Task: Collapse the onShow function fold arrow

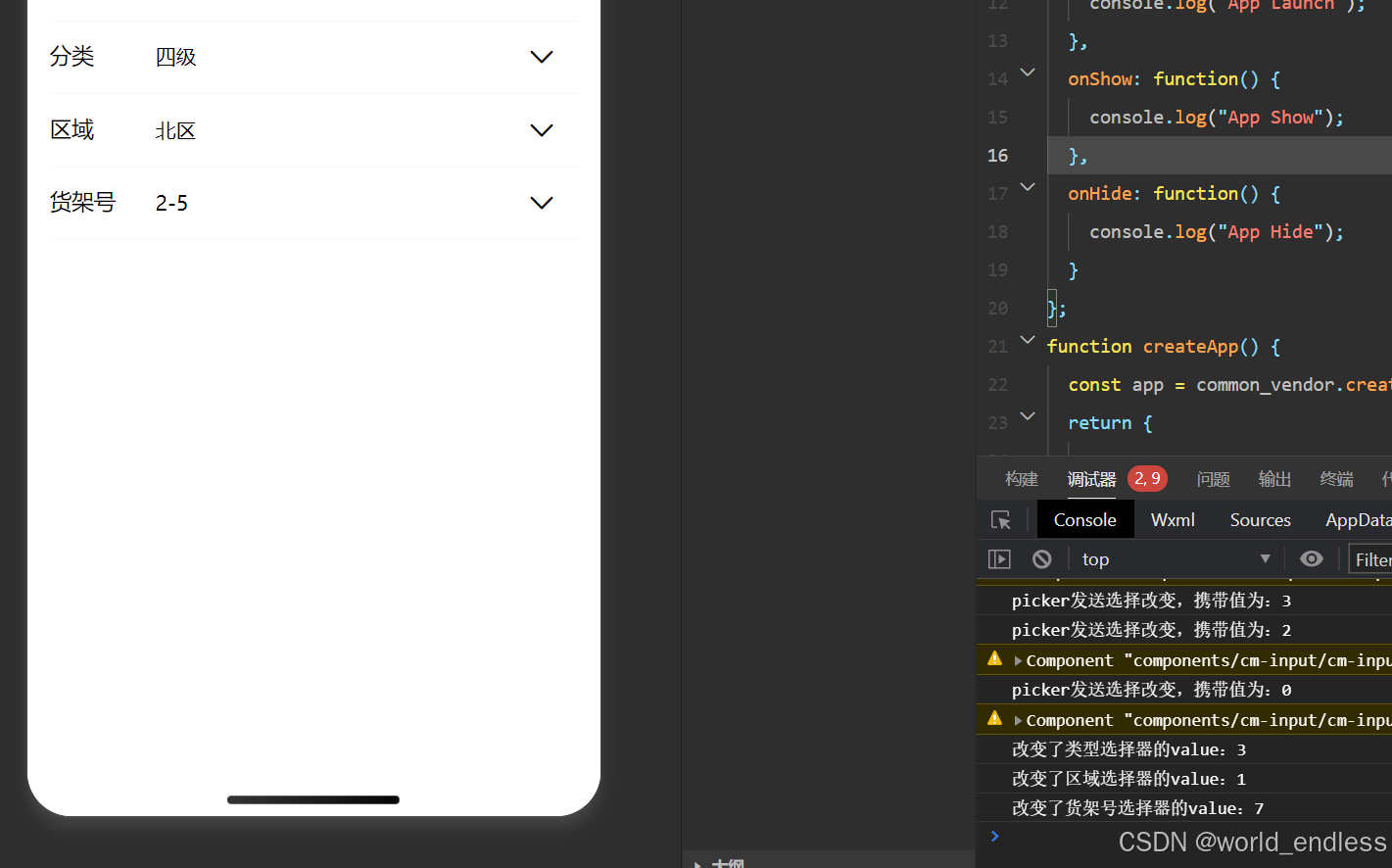Action: click(x=1028, y=72)
